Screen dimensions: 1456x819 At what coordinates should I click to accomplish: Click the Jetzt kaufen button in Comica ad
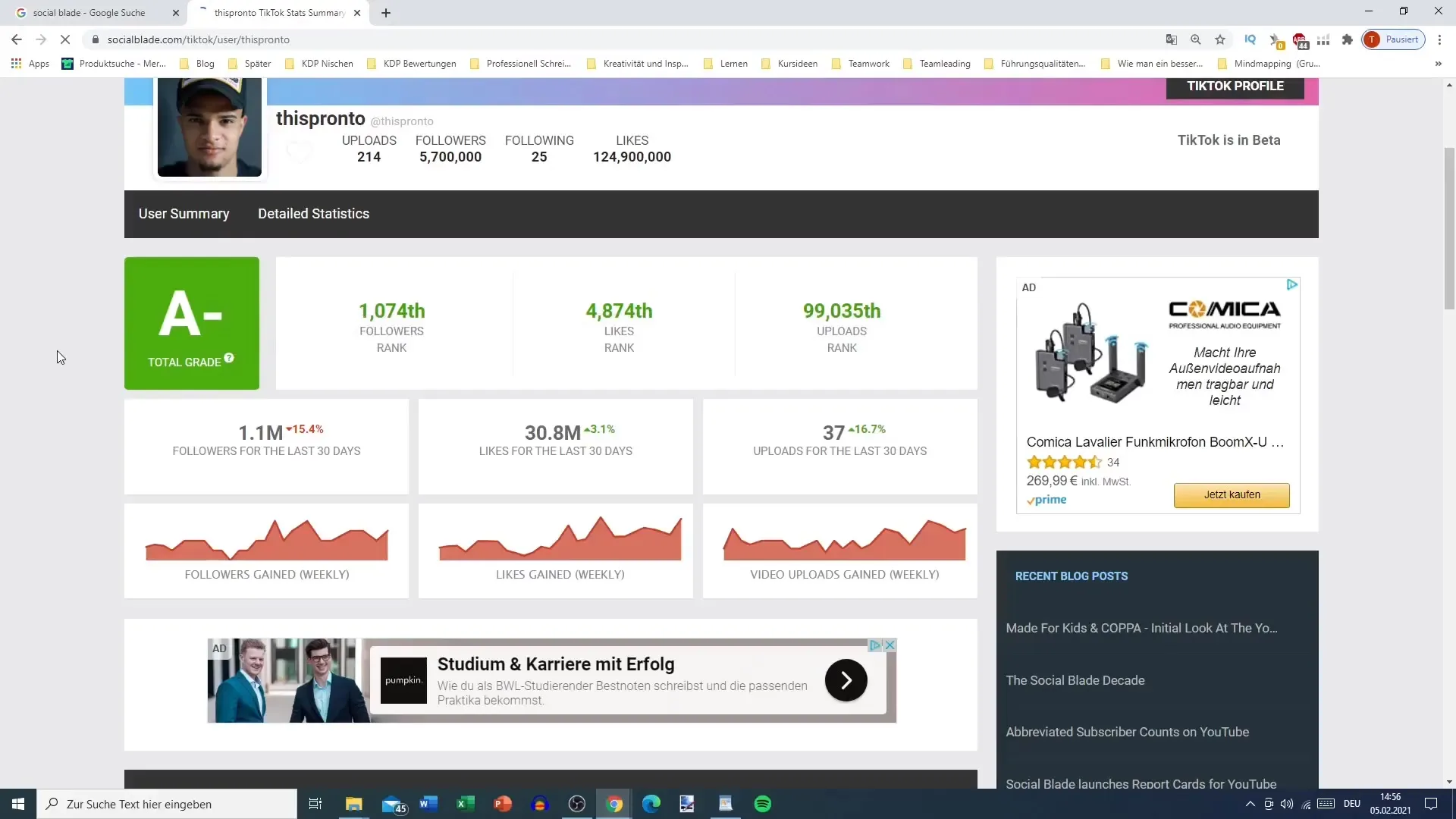(x=1232, y=495)
